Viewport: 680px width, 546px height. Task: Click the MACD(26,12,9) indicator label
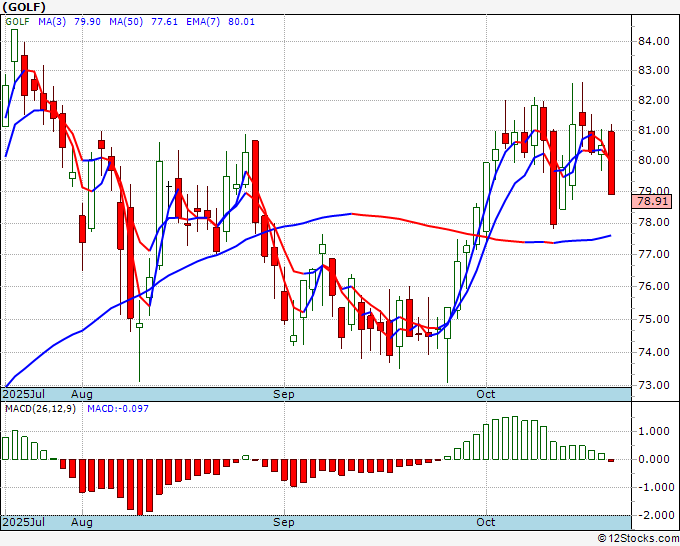(x=40, y=409)
